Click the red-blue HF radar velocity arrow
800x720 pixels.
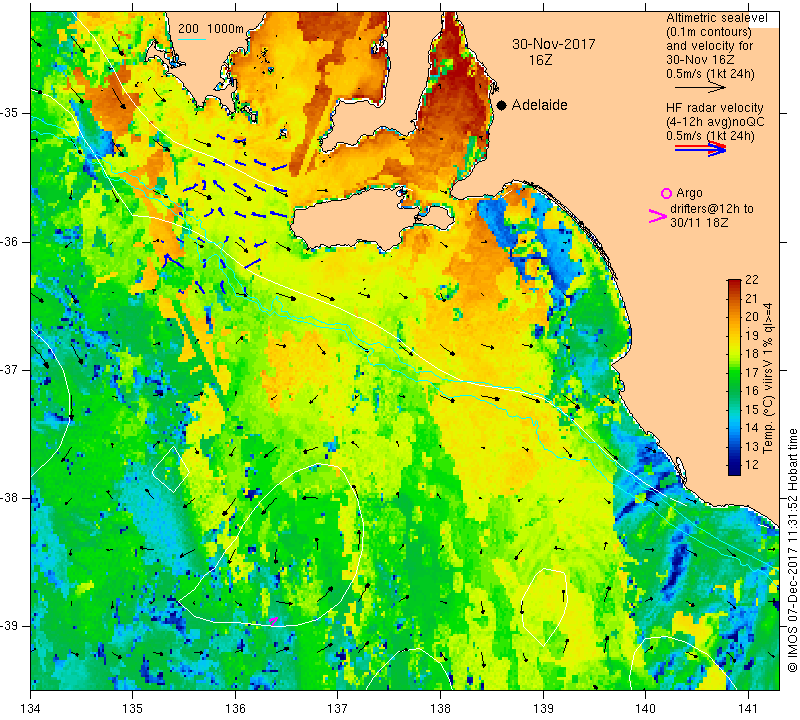[x=700, y=149]
